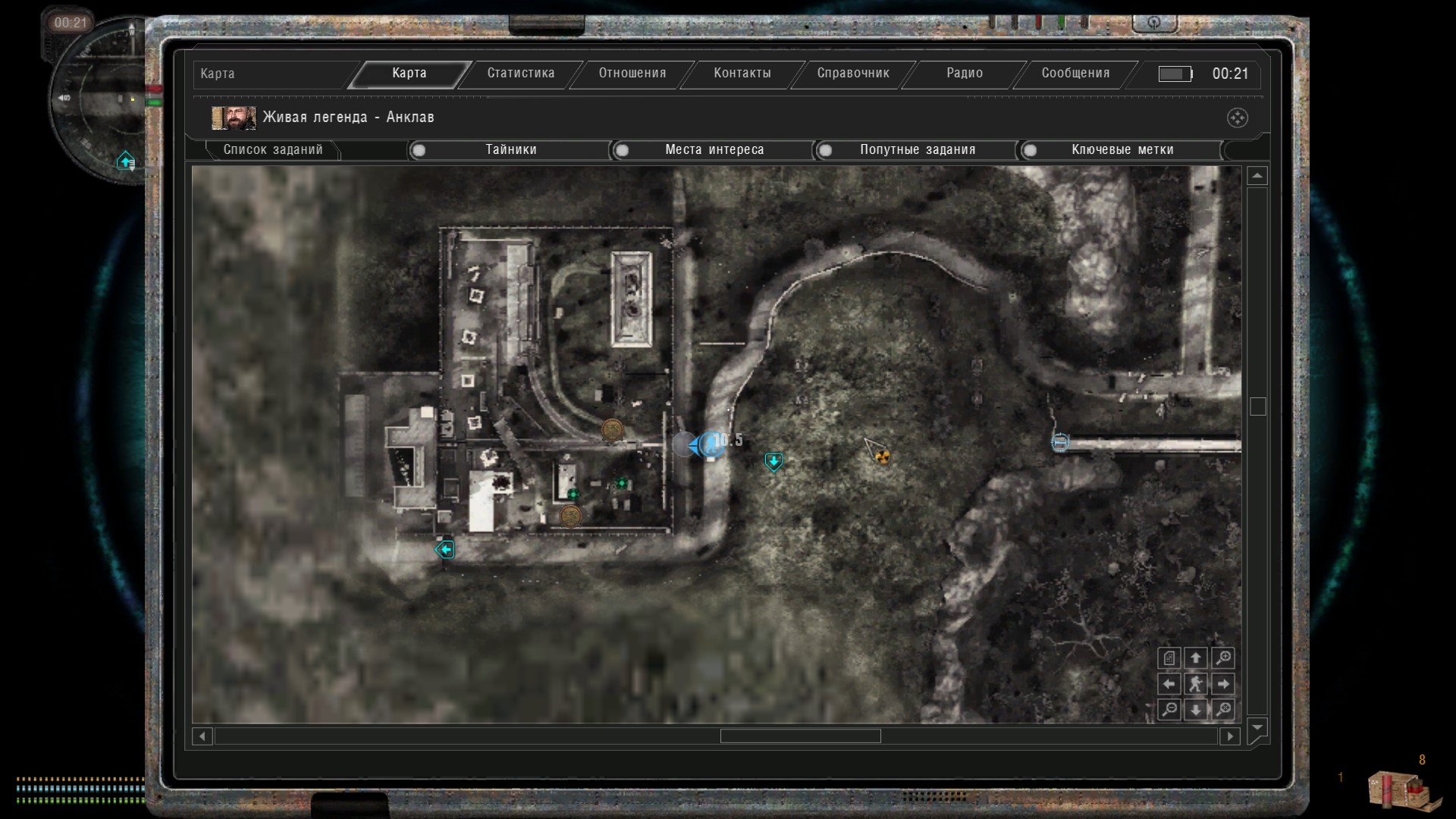1456x819 pixels.
Task: Select the cyan down-arrow marker on map
Action: 773,462
